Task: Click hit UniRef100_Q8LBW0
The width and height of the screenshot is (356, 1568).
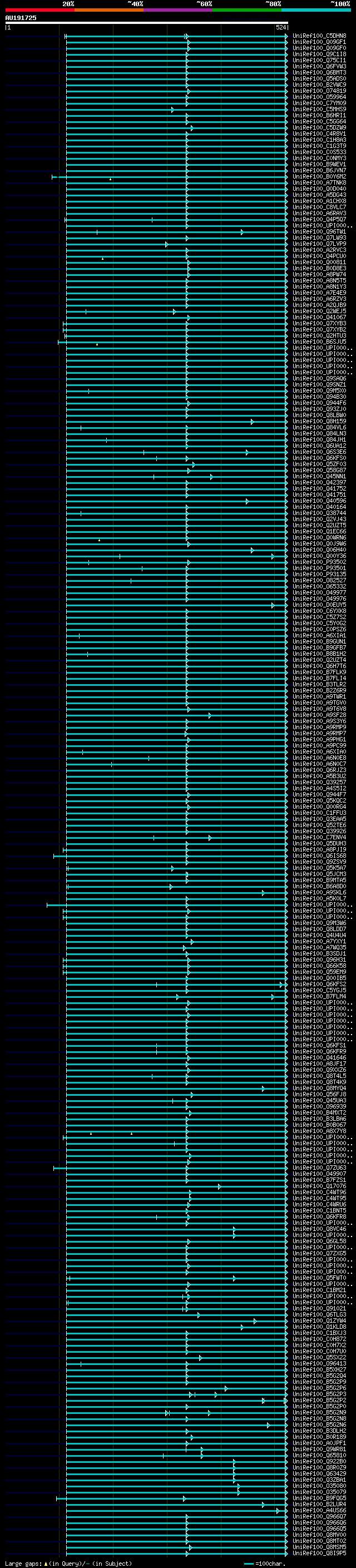Action: tap(319, 415)
